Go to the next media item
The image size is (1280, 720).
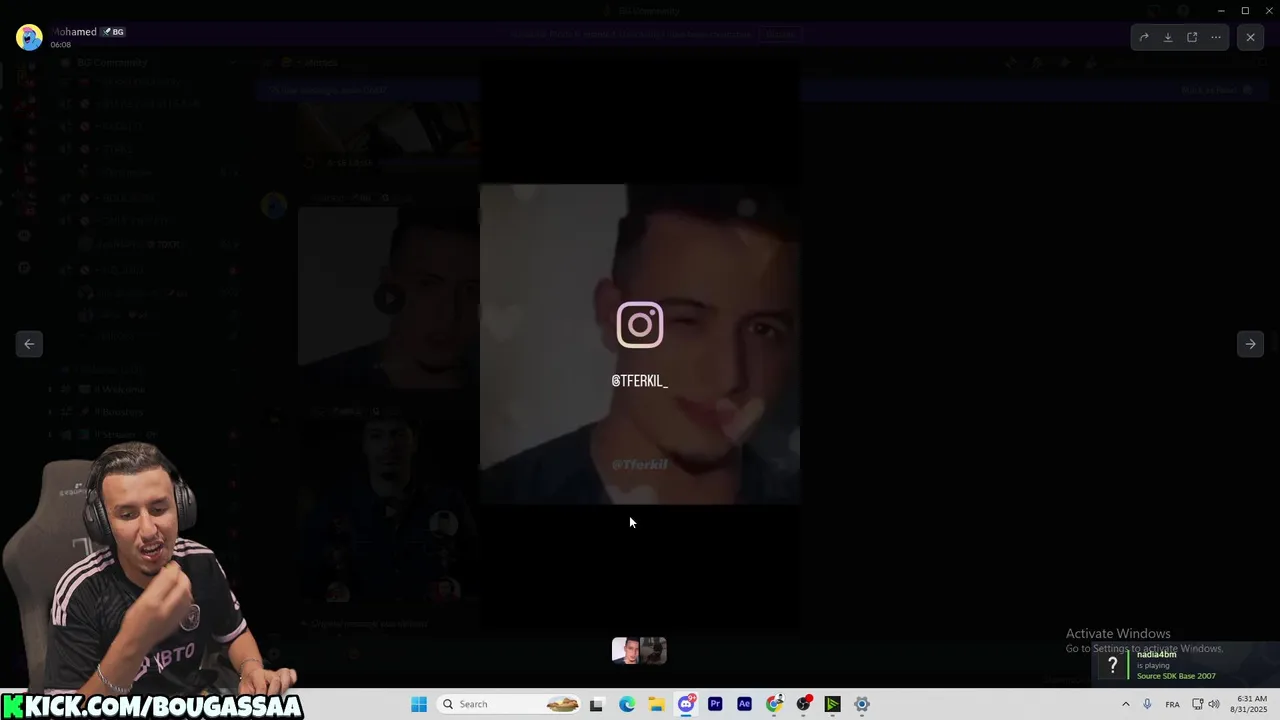(1250, 344)
